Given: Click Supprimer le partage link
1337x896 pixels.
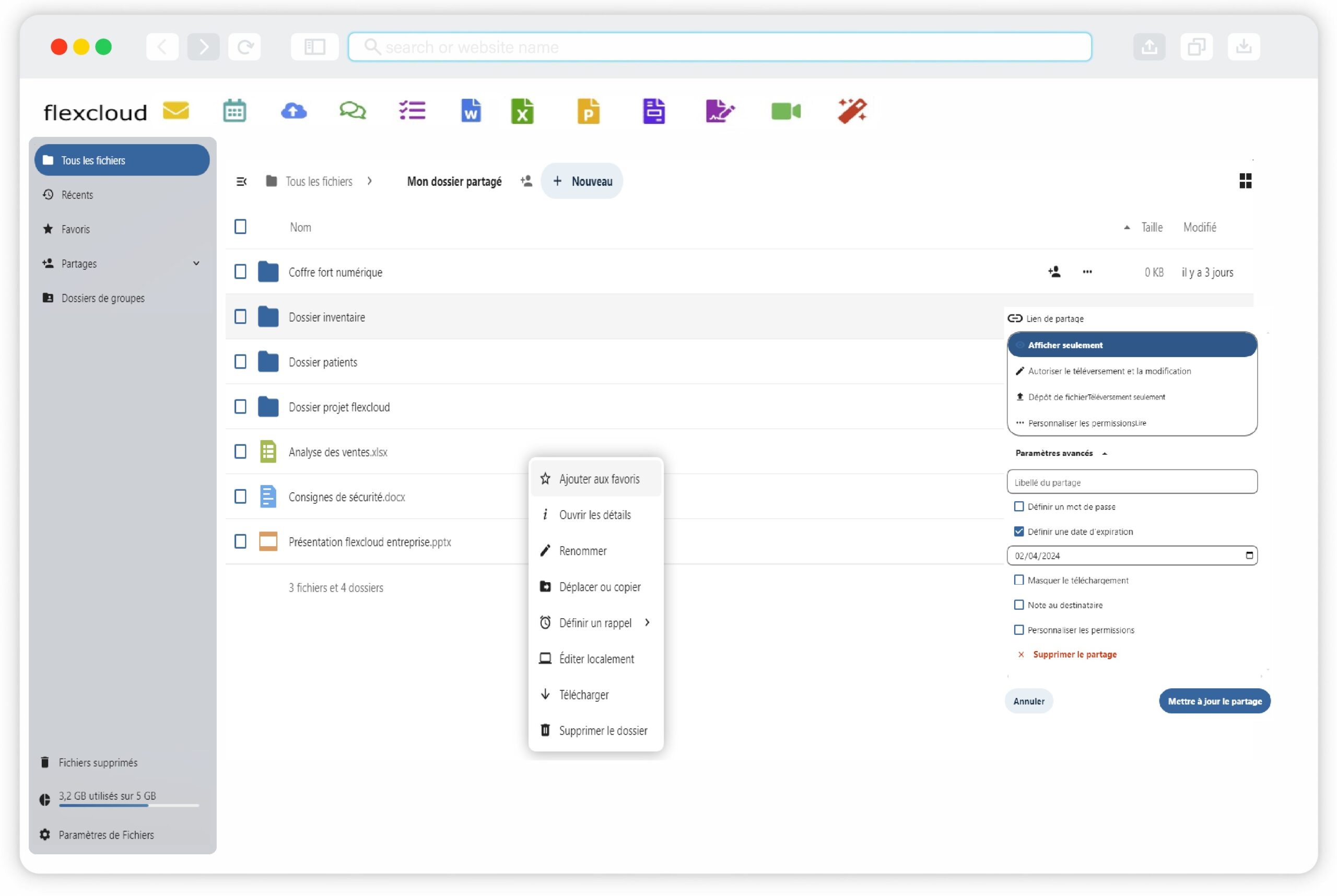Looking at the screenshot, I should (x=1075, y=654).
